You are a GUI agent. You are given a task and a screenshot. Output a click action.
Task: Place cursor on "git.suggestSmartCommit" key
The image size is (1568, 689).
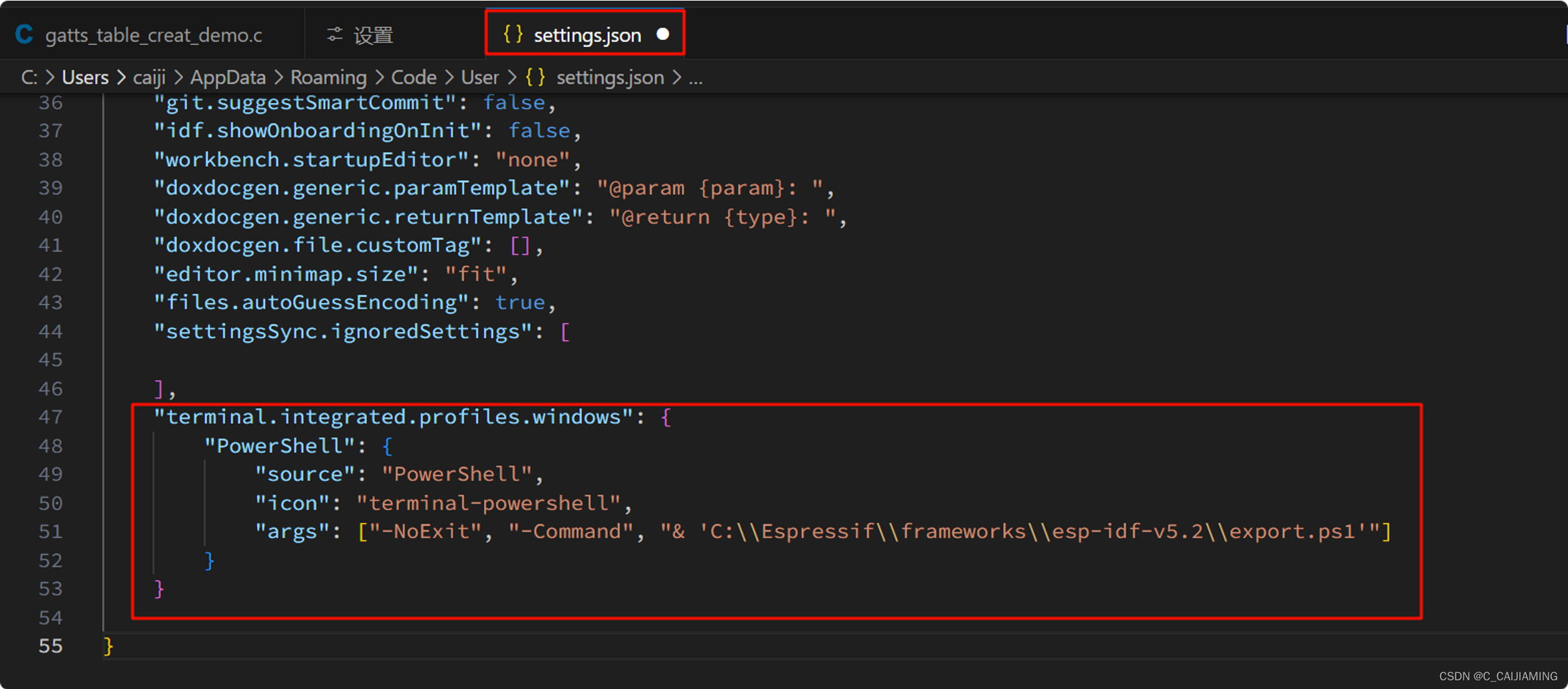click(305, 102)
